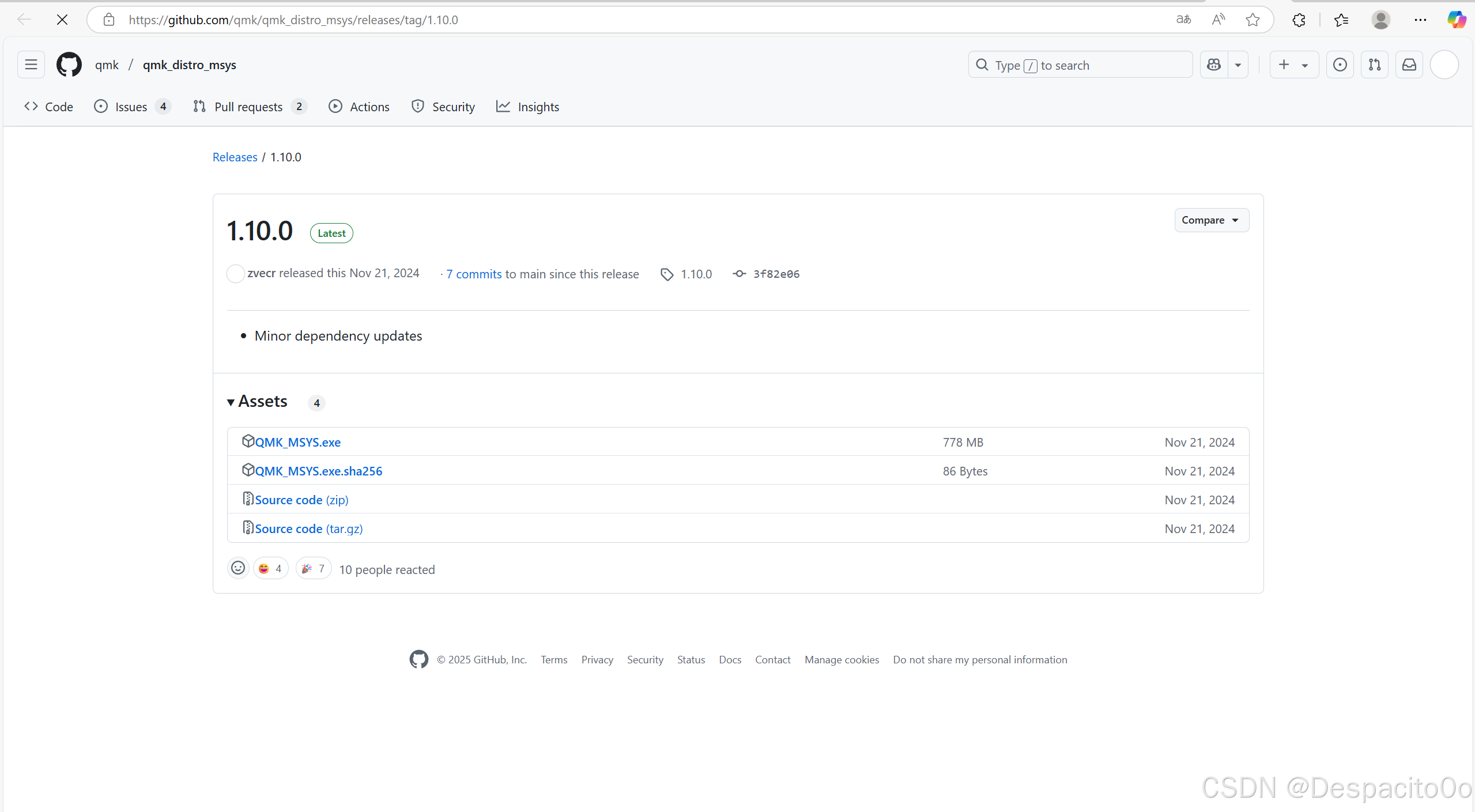Open GitHub Copilot chat icon
This screenshot has width=1475, height=812.
point(1214,65)
